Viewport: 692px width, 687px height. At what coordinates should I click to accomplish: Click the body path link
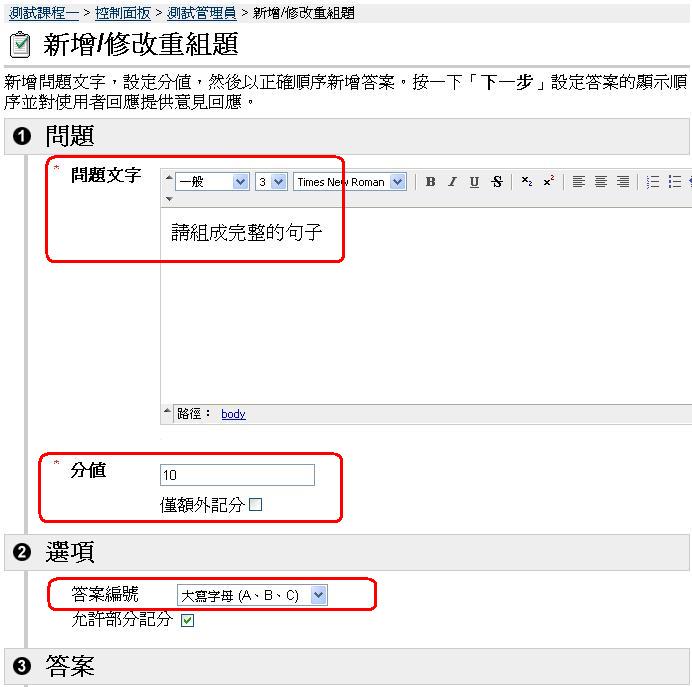[233, 414]
